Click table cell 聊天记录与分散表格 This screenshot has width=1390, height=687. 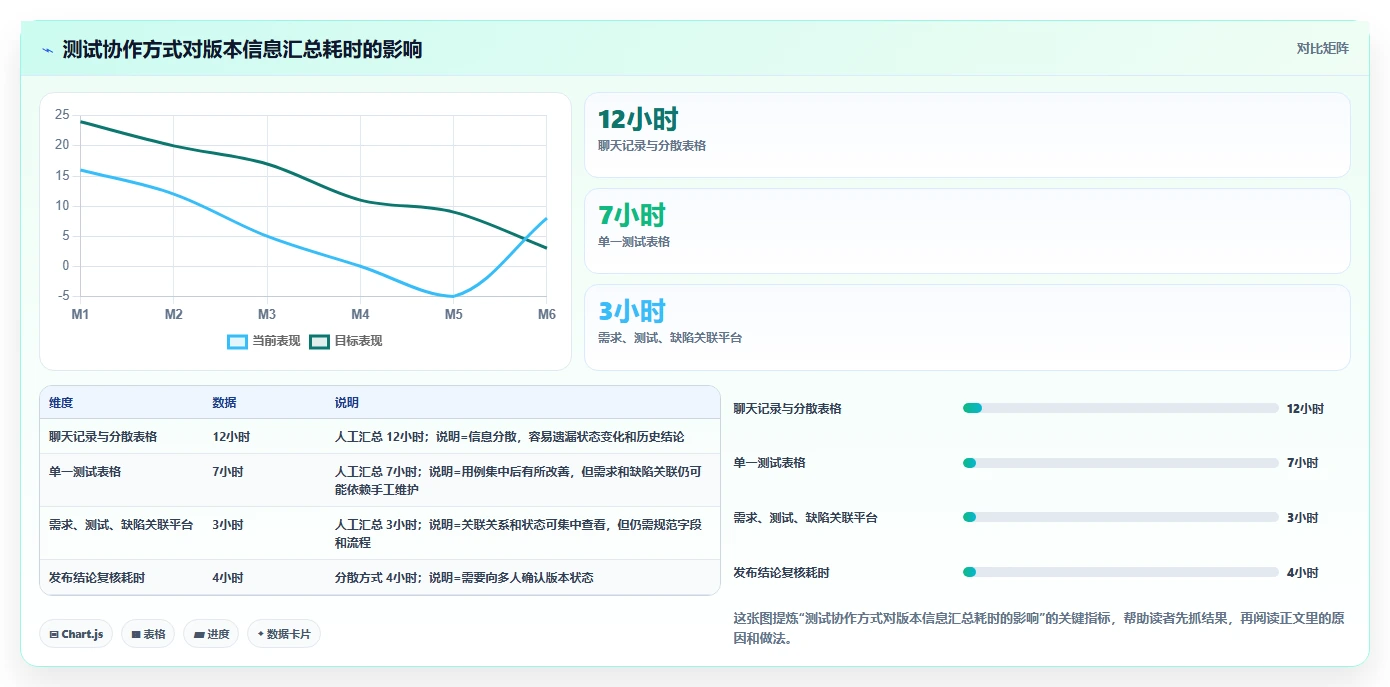103,437
